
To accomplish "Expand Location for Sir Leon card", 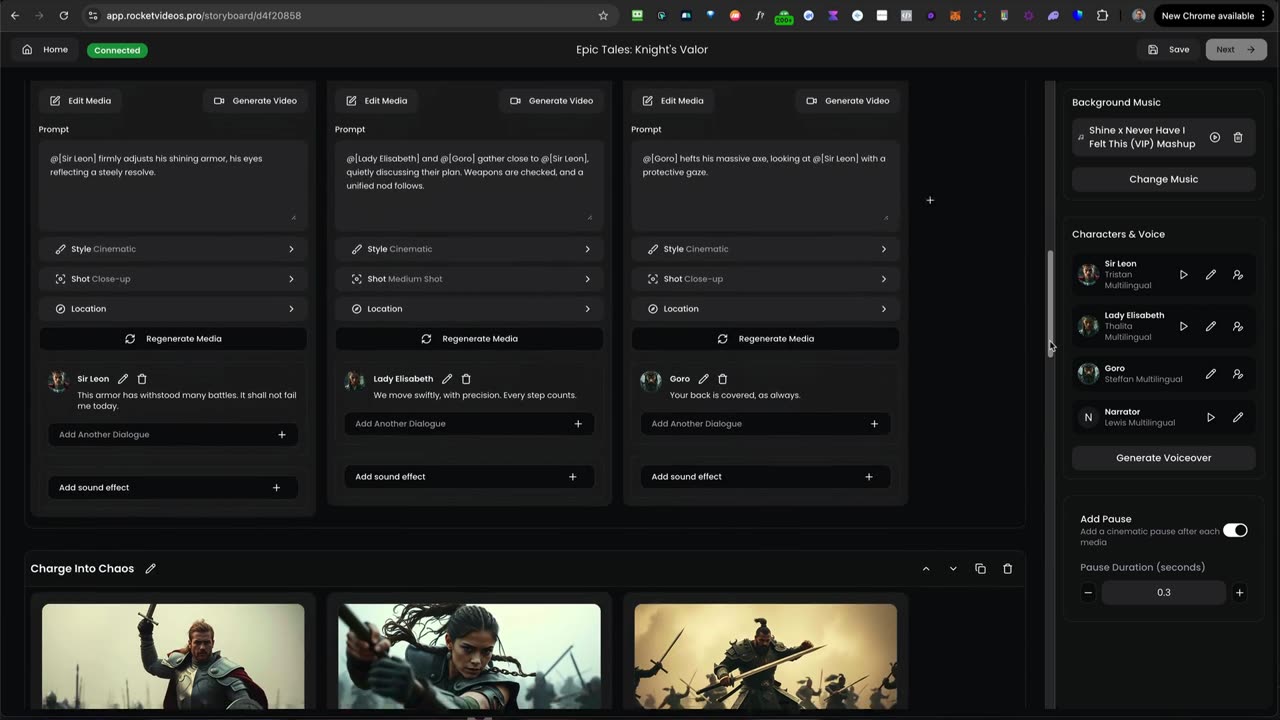I will [x=173, y=309].
